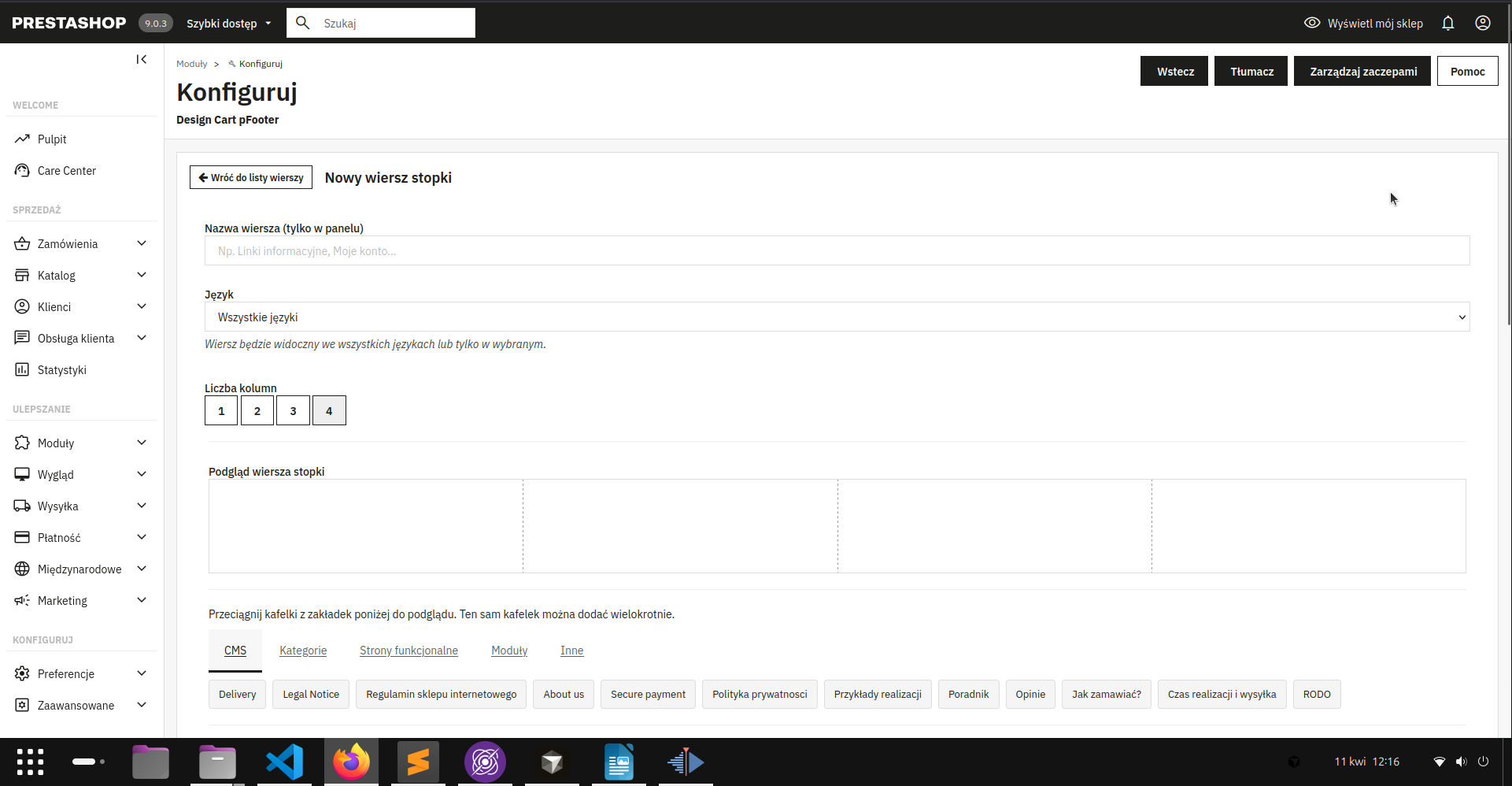1512x786 pixels.
Task: Click the Wstecz button
Action: click(x=1174, y=71)
